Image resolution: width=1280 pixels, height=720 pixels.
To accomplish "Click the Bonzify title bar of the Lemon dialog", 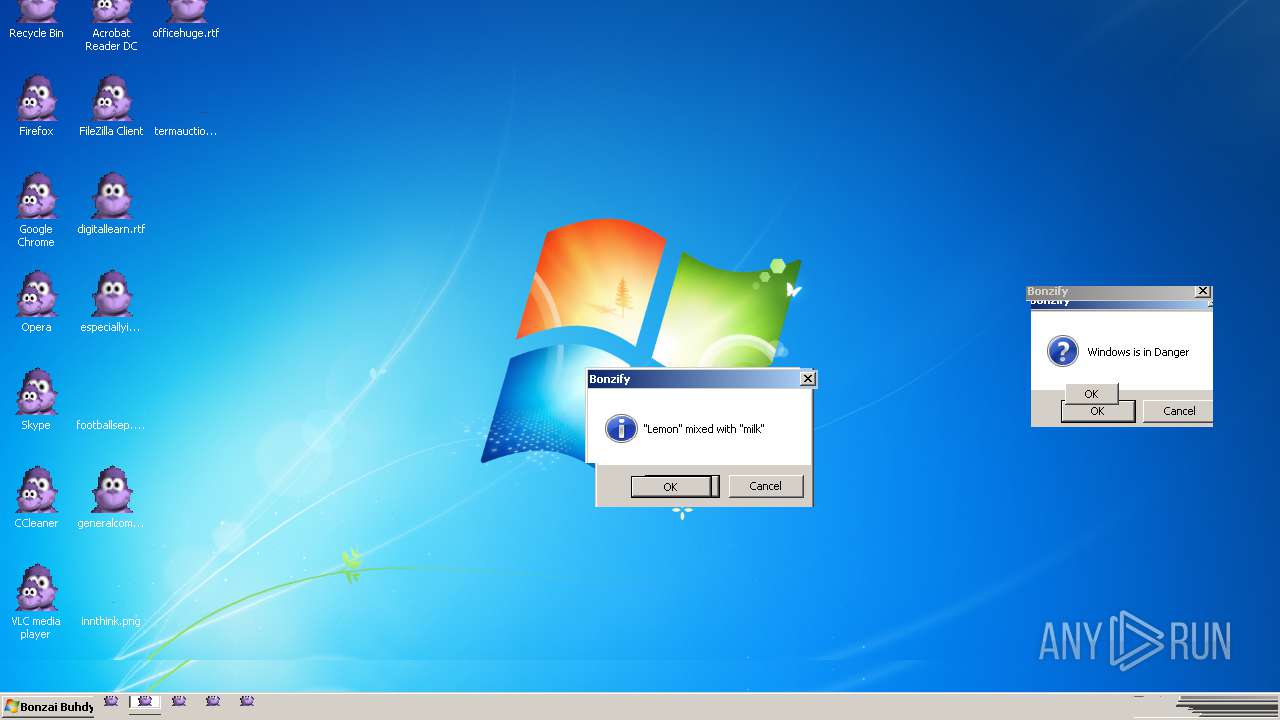I will click(694, 379).
